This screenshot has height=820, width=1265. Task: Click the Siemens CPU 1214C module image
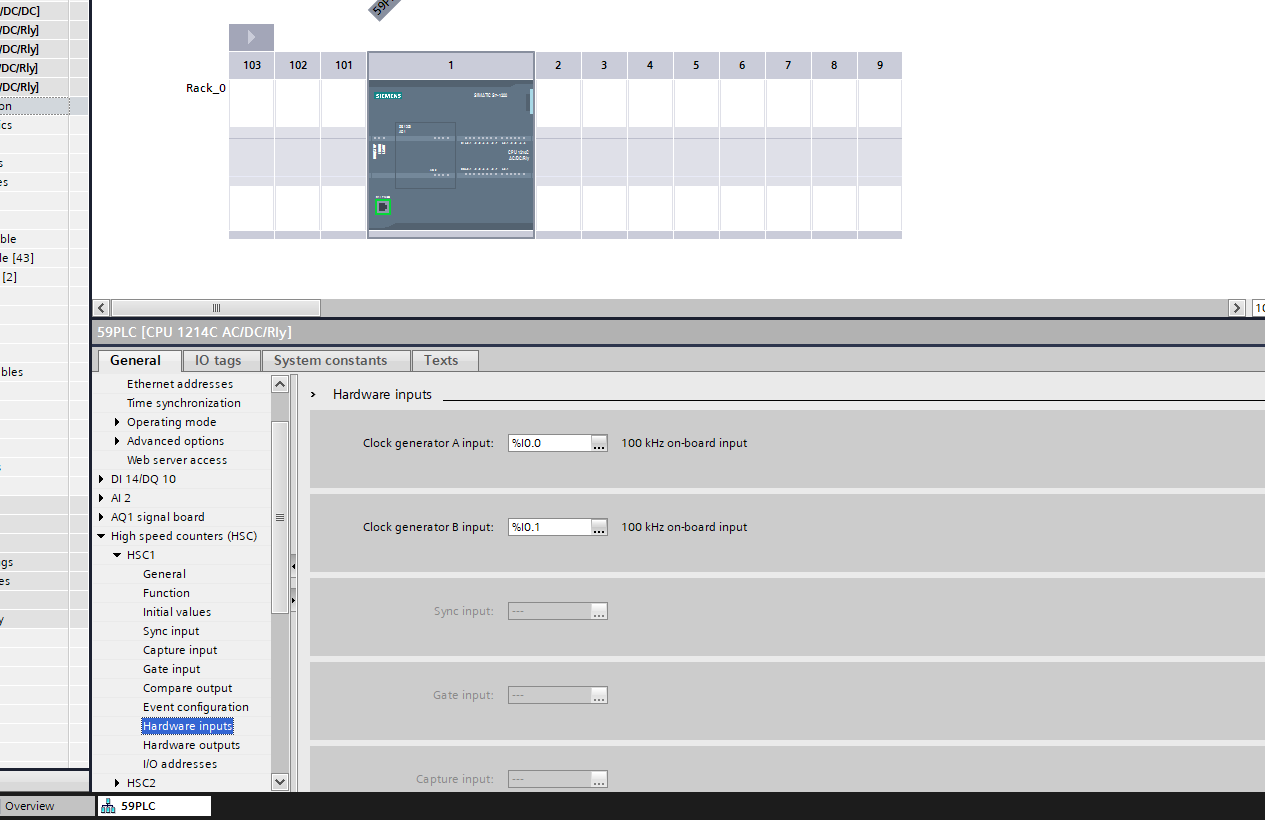click(x=451, y=158)
